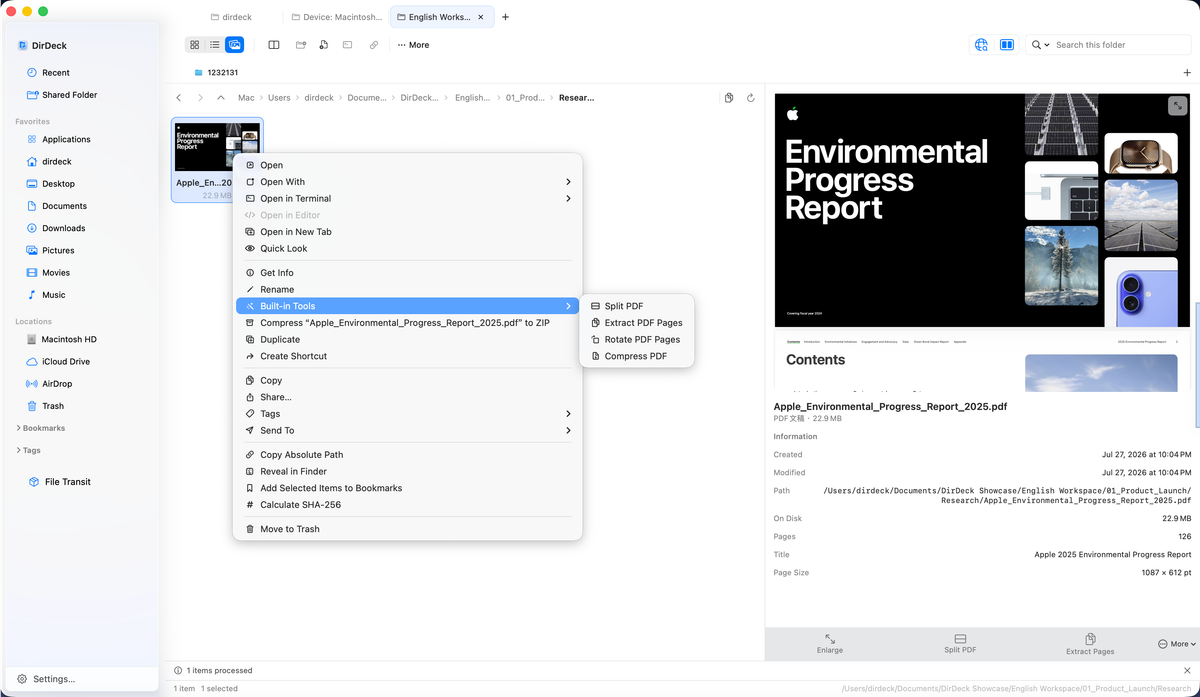Choose Rename in the context menu

click(x=407, y=289)
